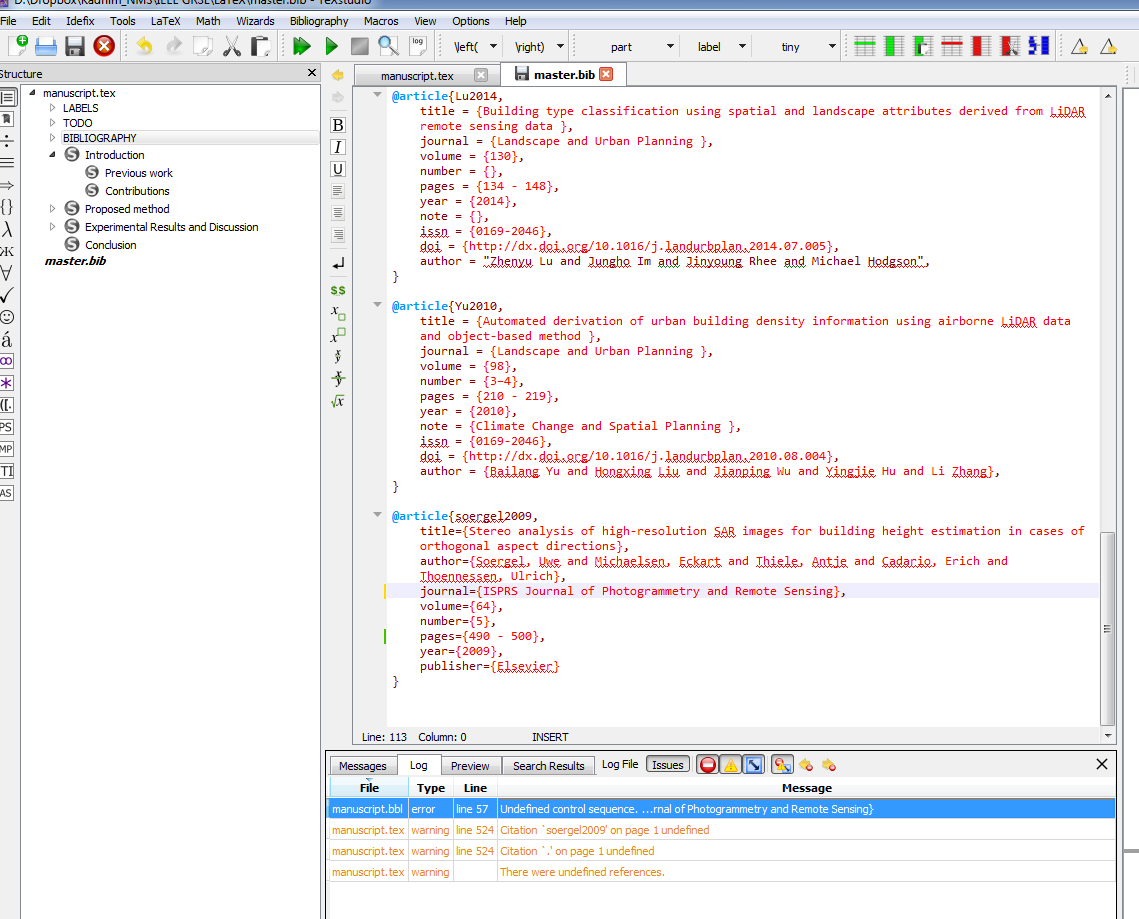Switch to the Messages tab
Viewport: 1139px width, 919px height.
pos(362,766)
